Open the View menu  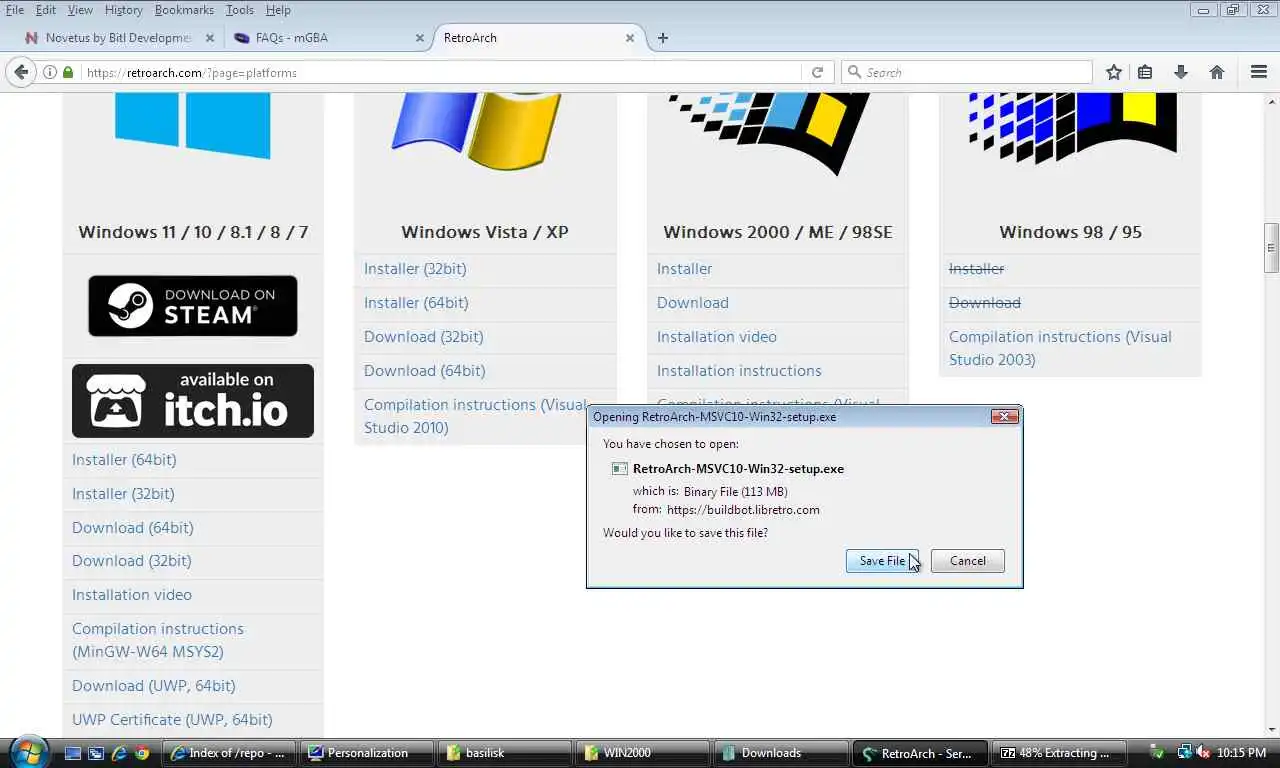click(80, 10)
